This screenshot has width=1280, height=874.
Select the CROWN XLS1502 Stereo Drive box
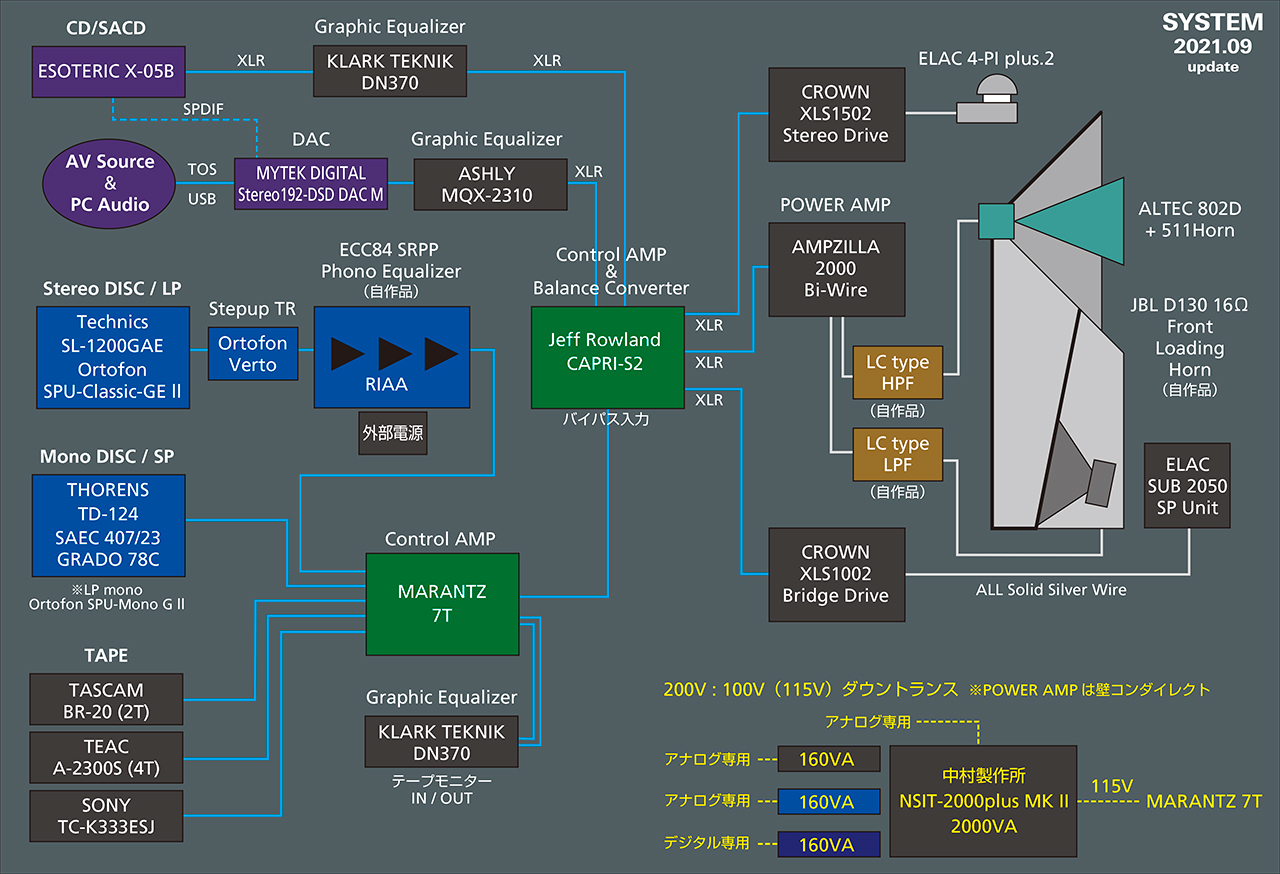tap(836, 114)
